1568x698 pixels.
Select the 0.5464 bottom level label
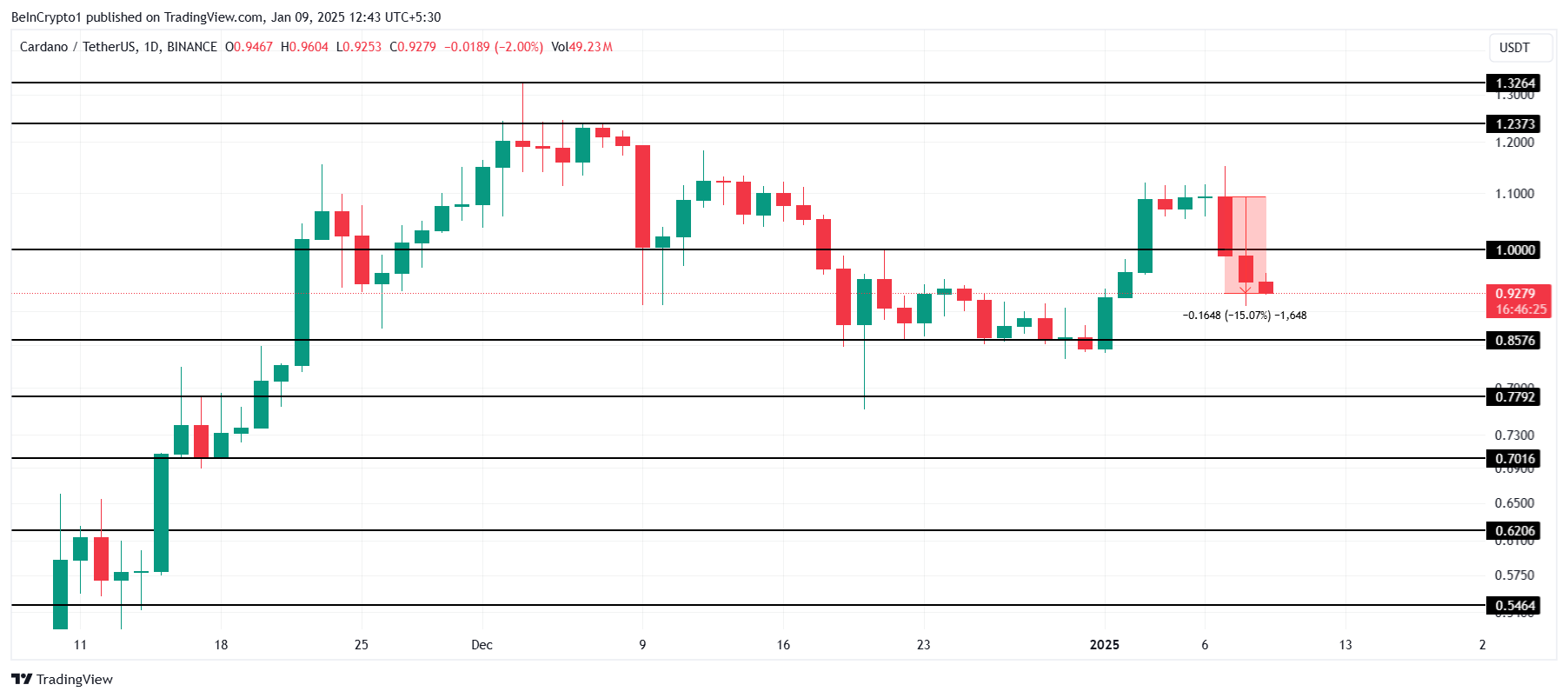[1514, 605]
